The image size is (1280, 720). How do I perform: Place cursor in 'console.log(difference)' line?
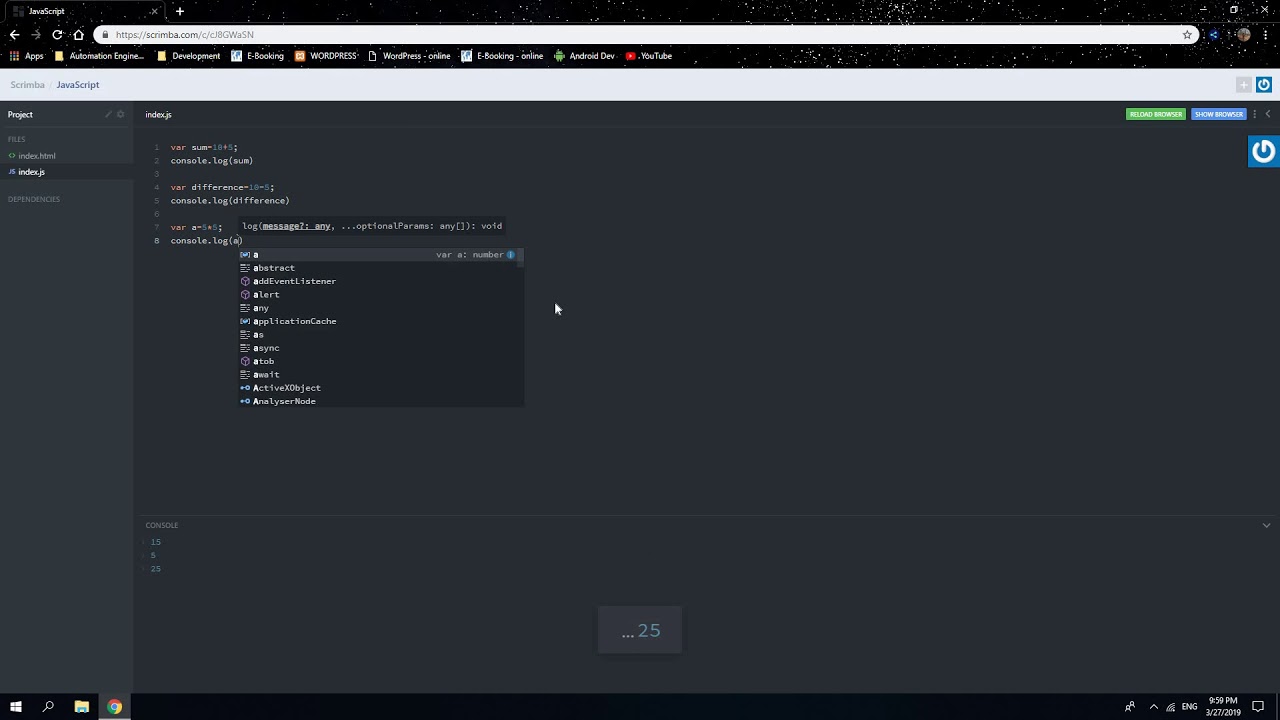230,201
